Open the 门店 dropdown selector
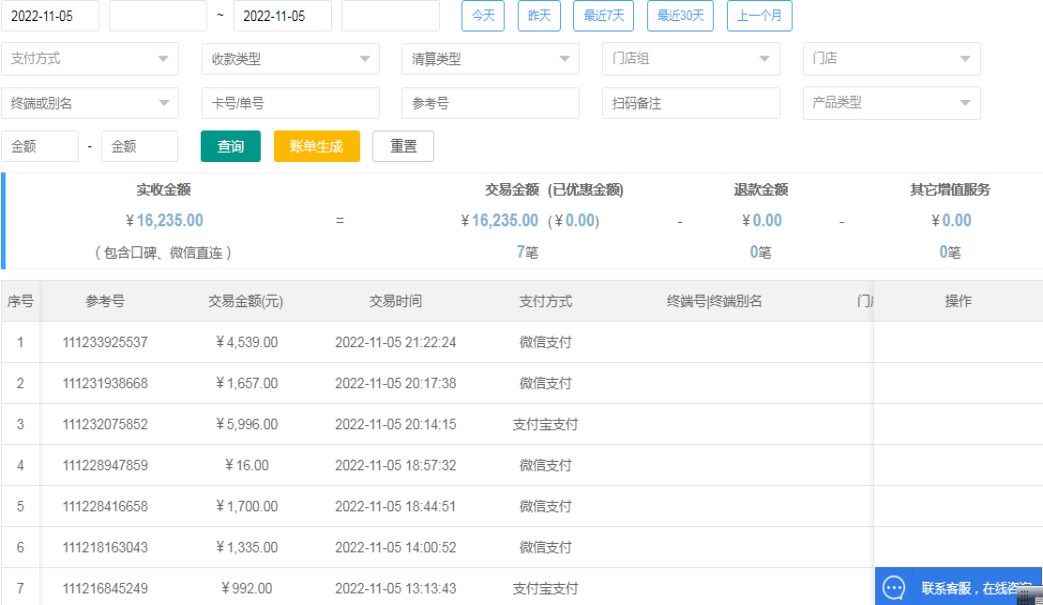This screenshot has width=1043, height=605. (890, 59)
